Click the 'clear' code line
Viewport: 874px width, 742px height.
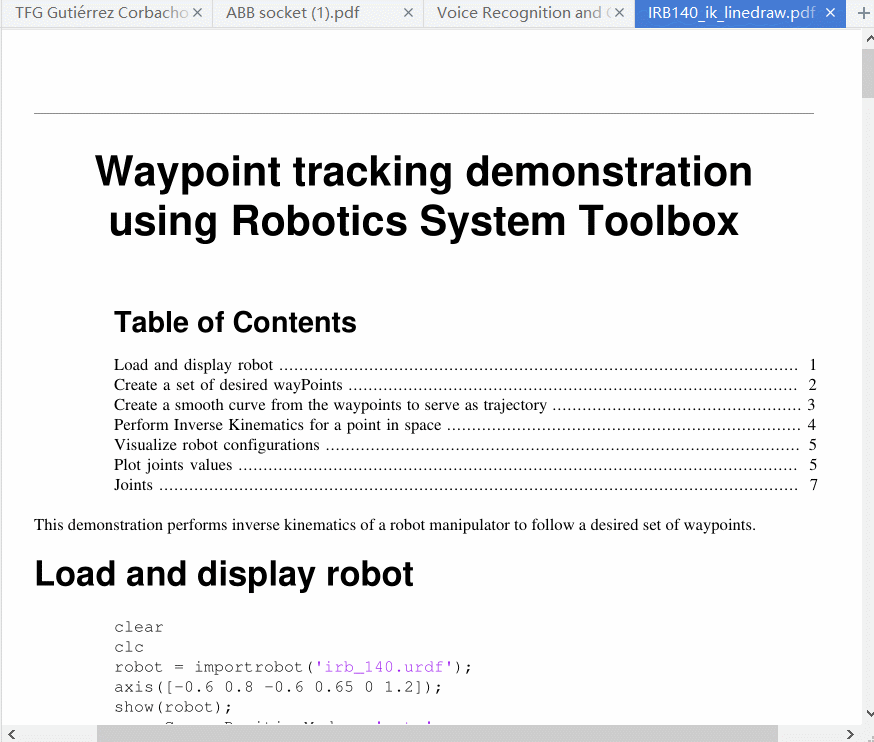pos(139,627)
